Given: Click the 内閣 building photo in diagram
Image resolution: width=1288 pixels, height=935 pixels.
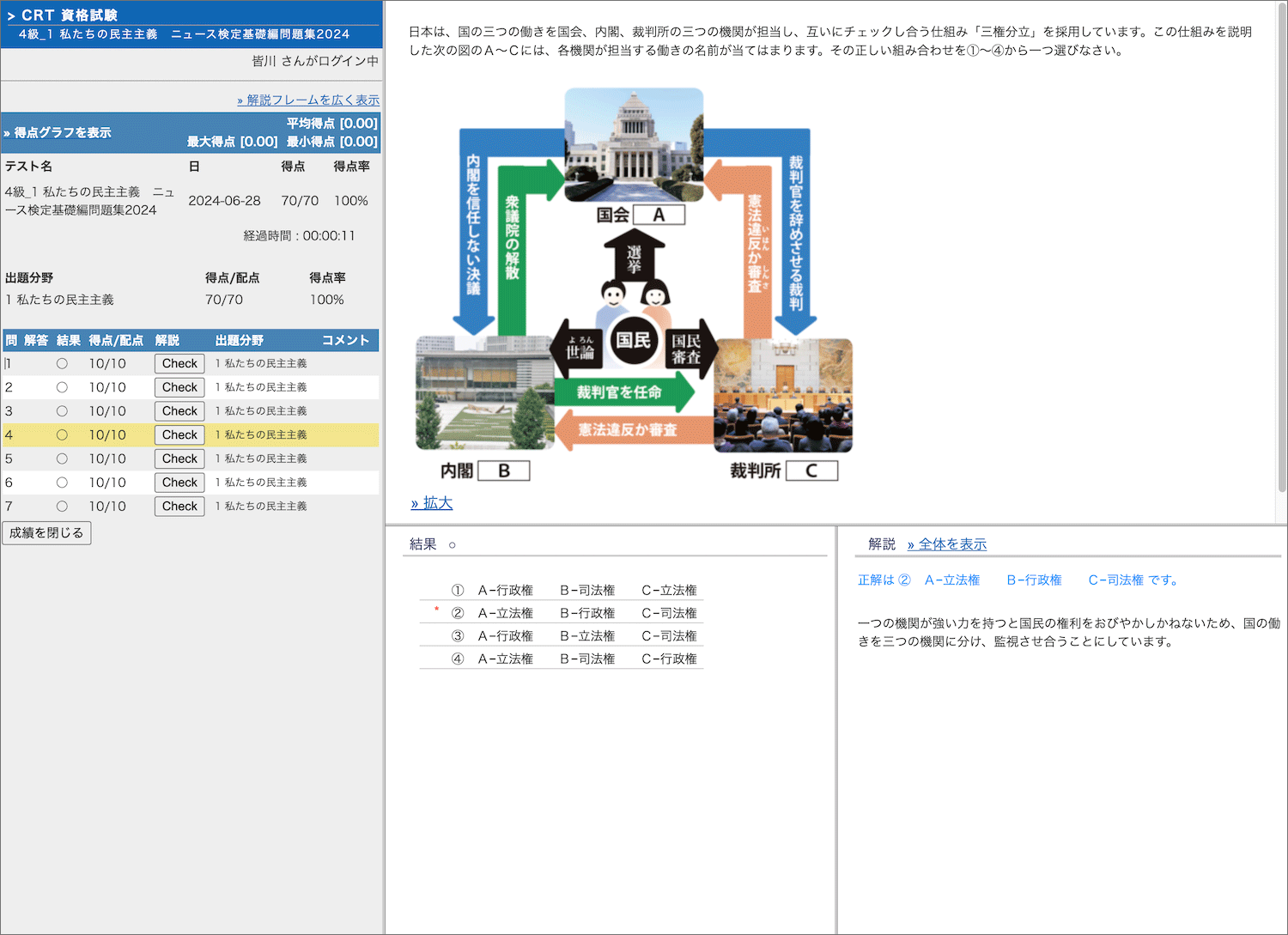Looking at the screenshot, I should click(484, 392).
